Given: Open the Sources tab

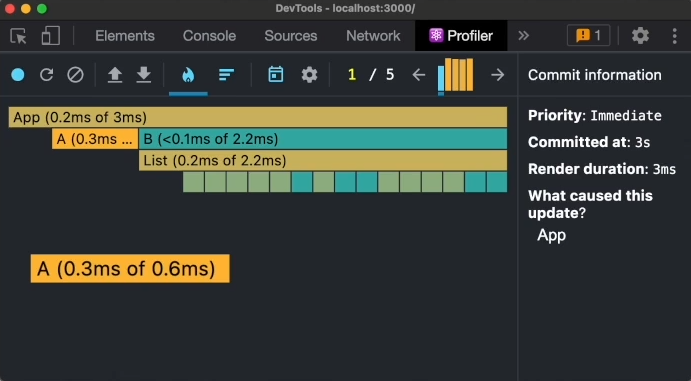Looking at the screenshot, I should (290, 36).
